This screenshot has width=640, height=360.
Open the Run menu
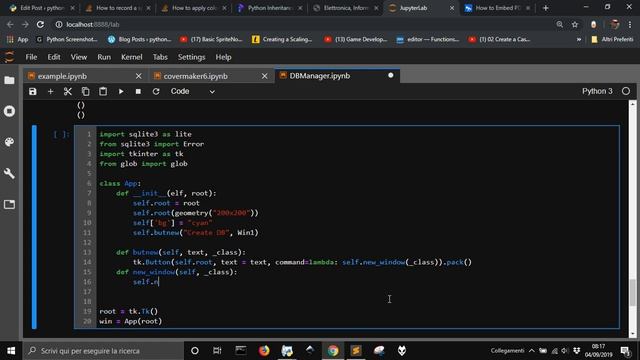pyautogui.click(x=104, y=57)
